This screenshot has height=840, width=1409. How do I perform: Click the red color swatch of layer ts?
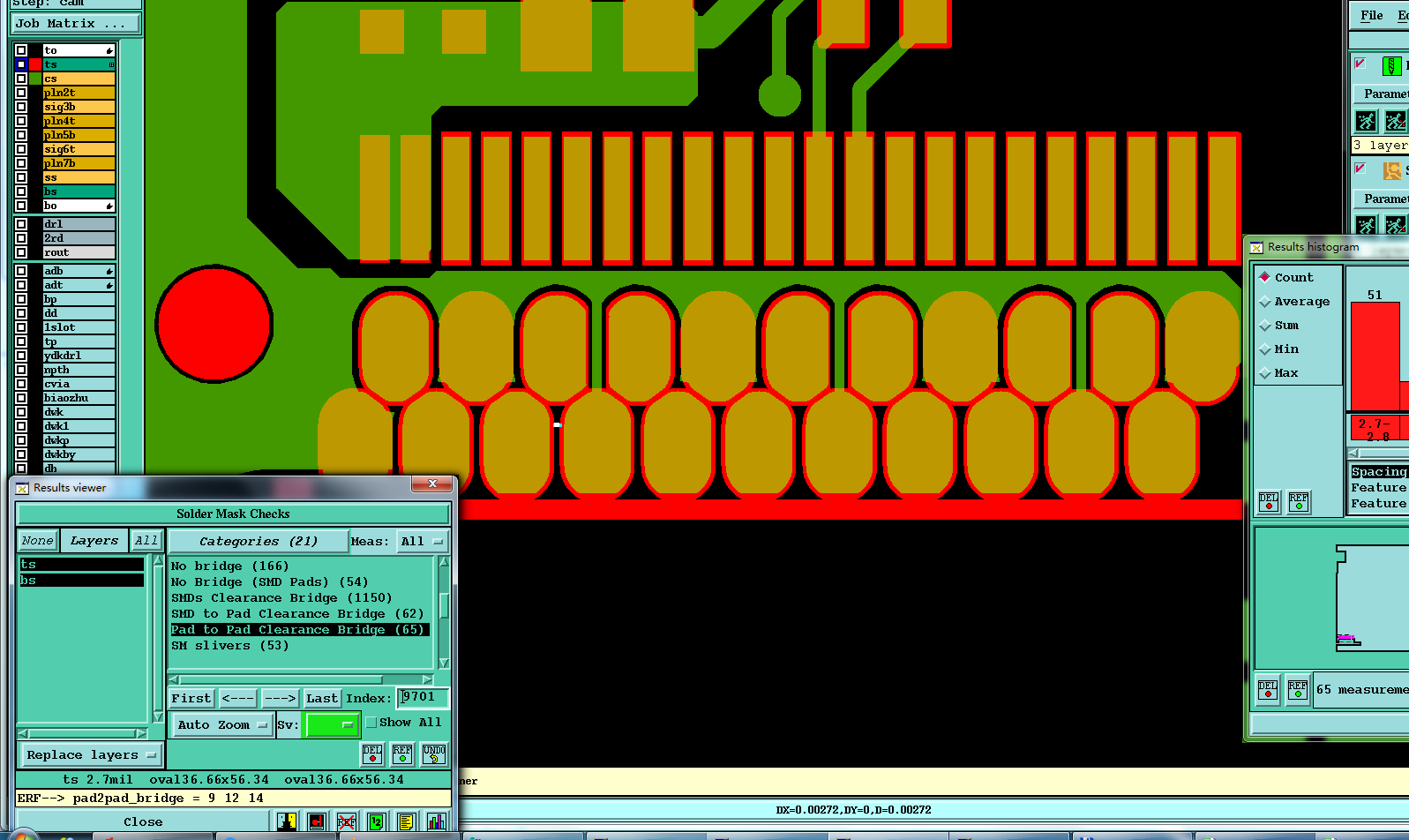coord(35,64)
